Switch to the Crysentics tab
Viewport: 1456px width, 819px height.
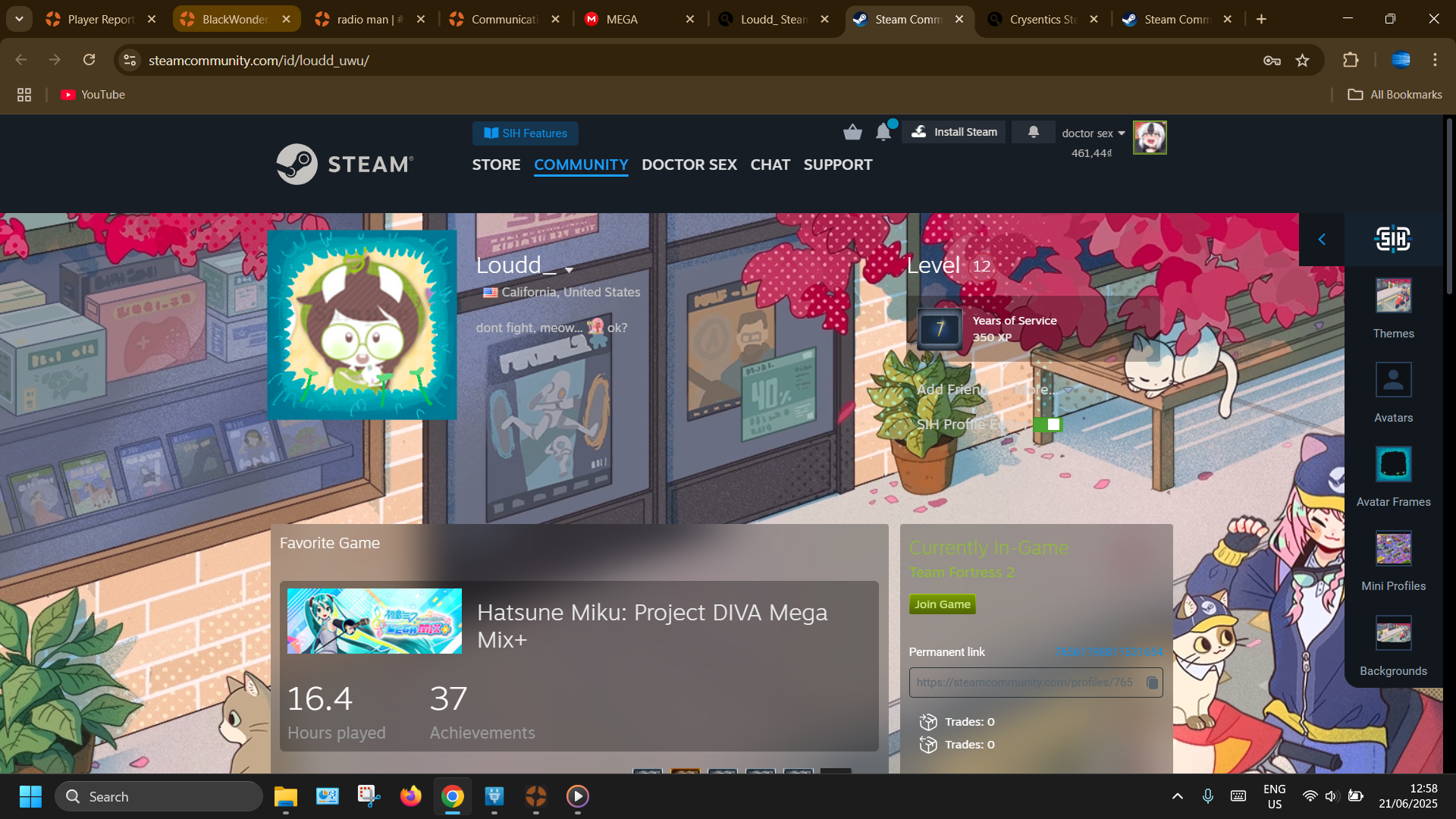tap(1043, 19)
